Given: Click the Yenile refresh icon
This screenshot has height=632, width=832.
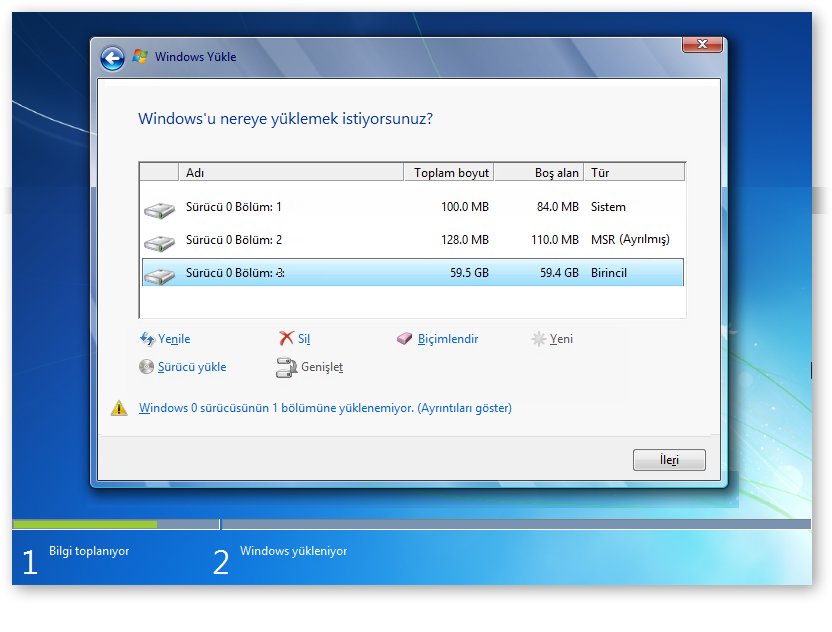Looking at the screenshot, I should point(147,339).
